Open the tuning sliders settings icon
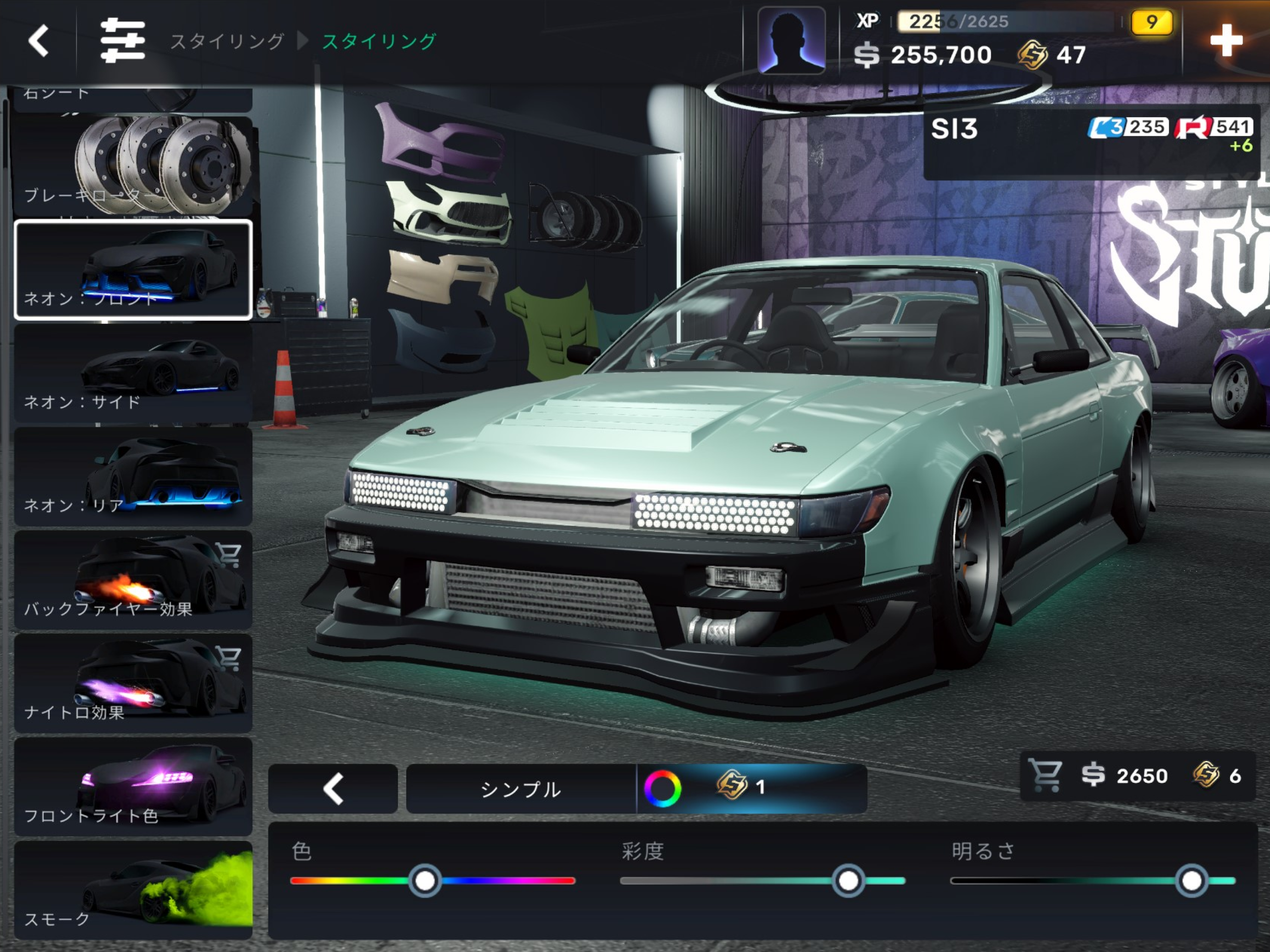The image size is (1270, 952). pyautogui.click(x=122, y=40)
